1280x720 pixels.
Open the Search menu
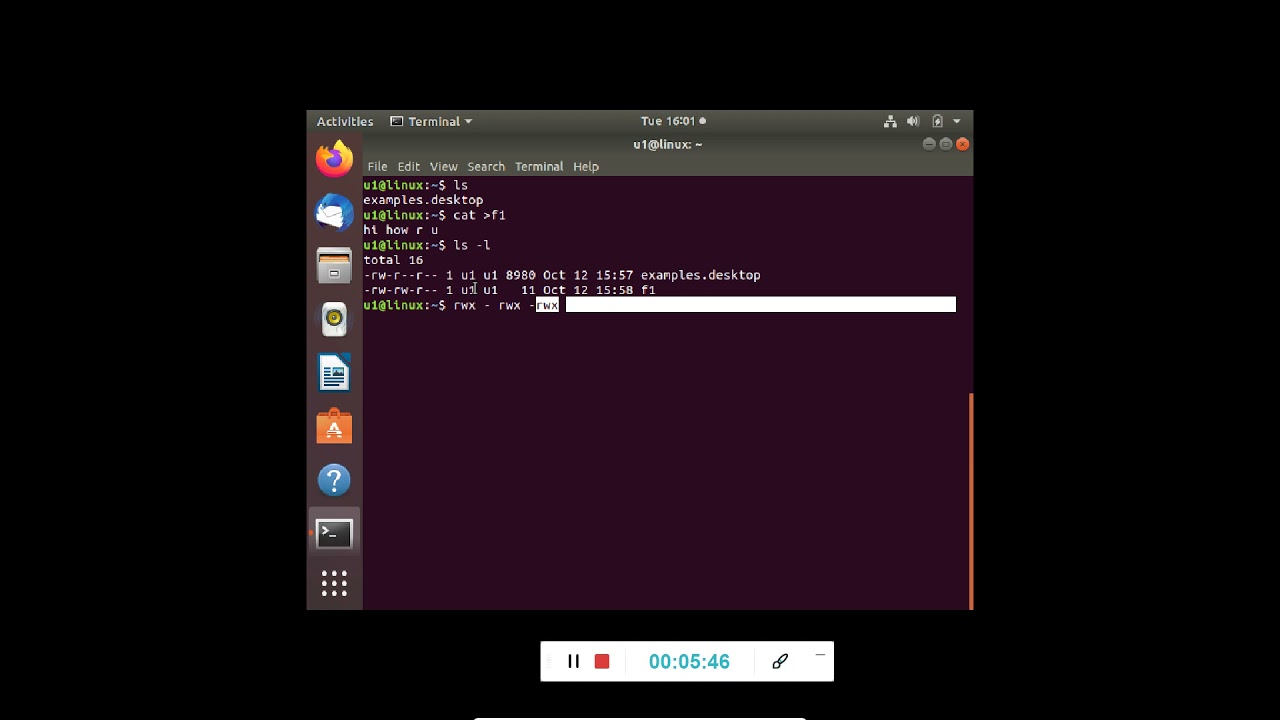[486, 166]
